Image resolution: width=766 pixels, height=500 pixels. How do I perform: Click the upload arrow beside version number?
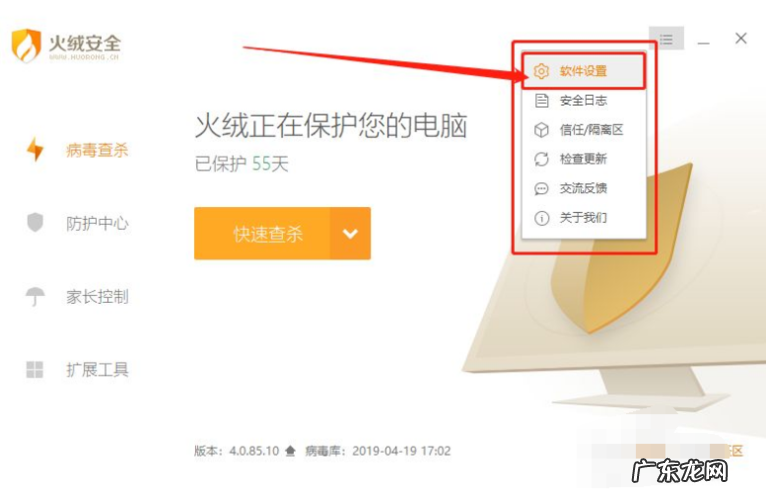coord(290,451)
